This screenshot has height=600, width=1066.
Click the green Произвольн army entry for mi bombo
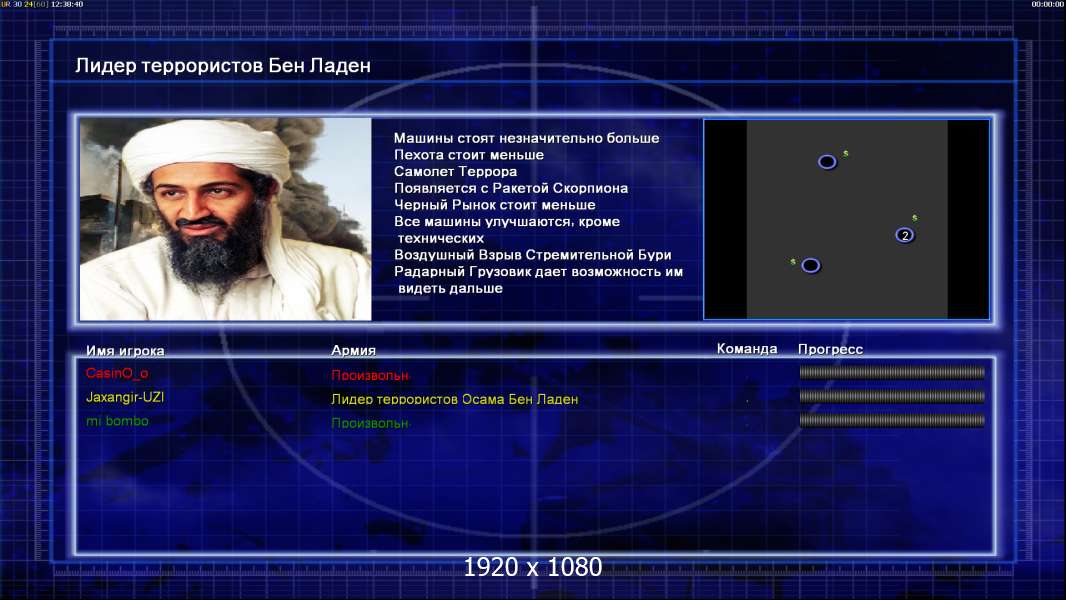coord(370,423)
